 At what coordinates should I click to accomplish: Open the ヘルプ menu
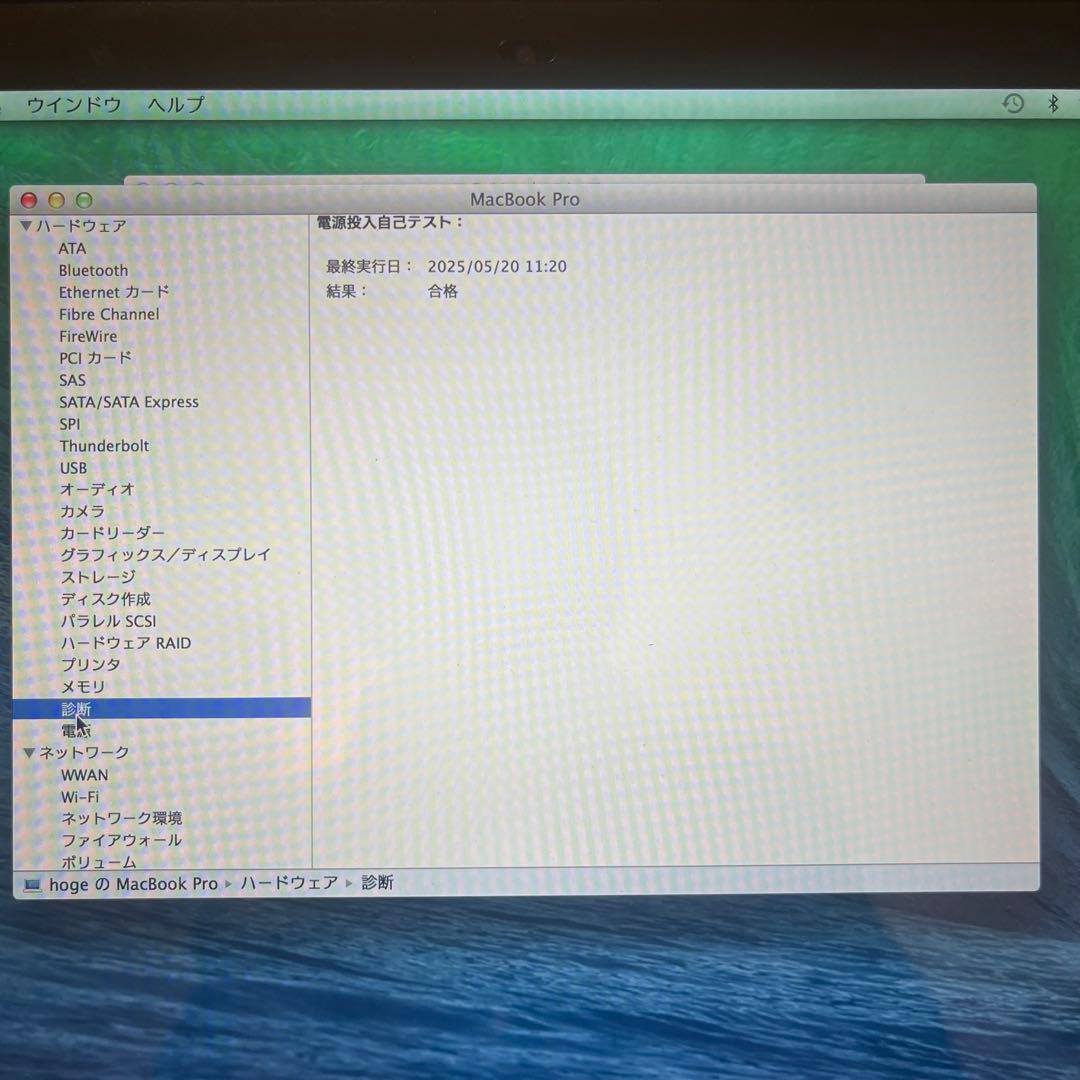click(176, 104)
